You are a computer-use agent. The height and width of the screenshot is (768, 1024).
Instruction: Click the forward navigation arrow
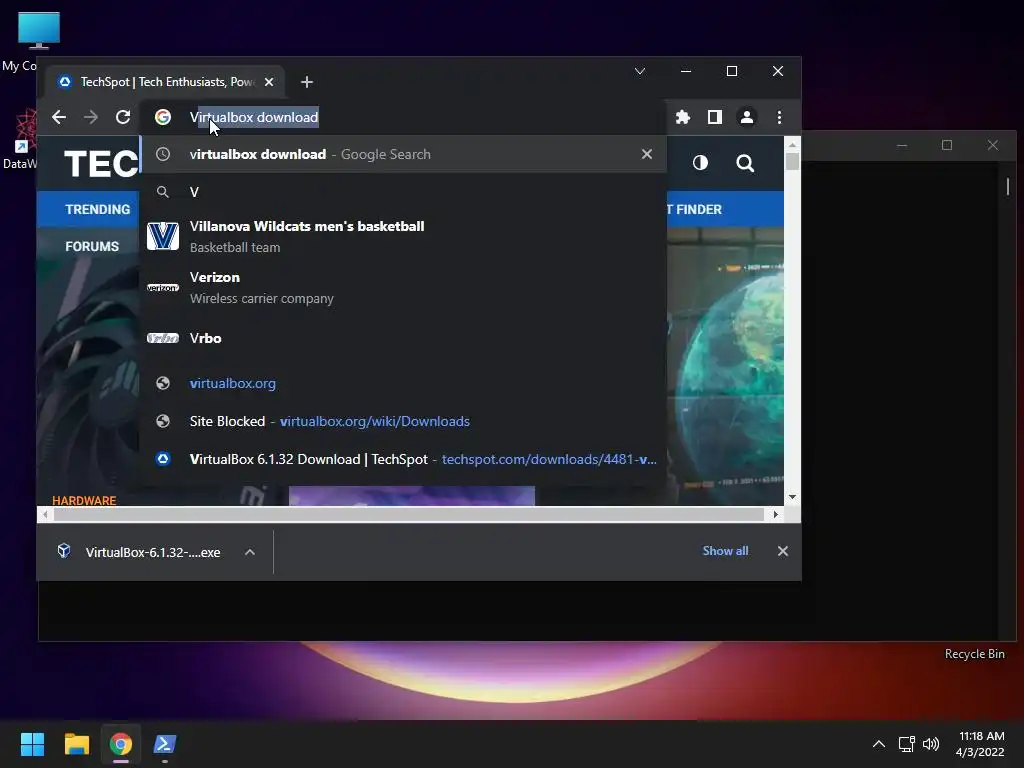point(91,117)
